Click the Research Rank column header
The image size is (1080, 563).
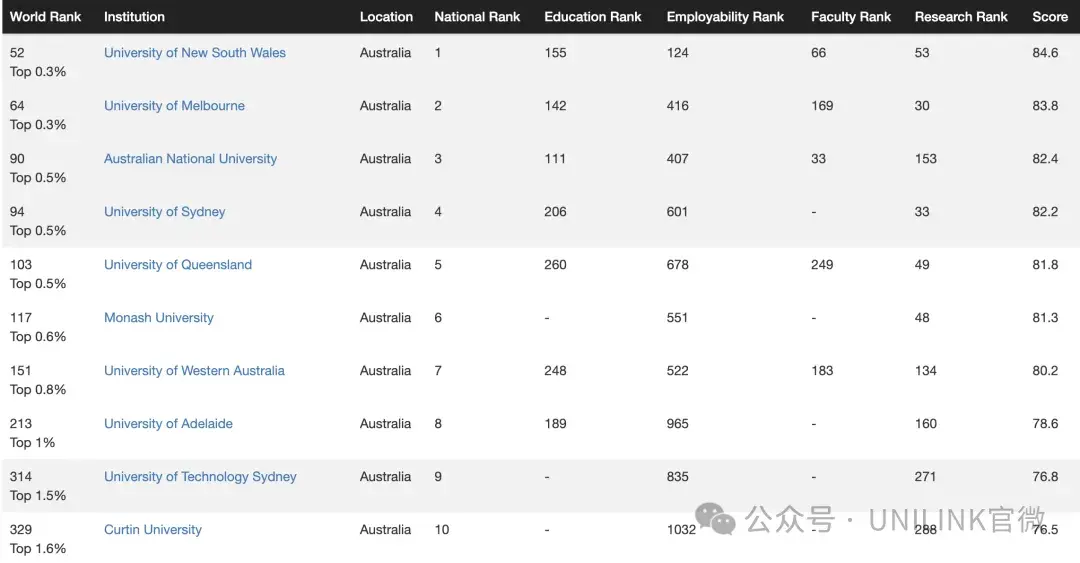click(x=961, y=17)
